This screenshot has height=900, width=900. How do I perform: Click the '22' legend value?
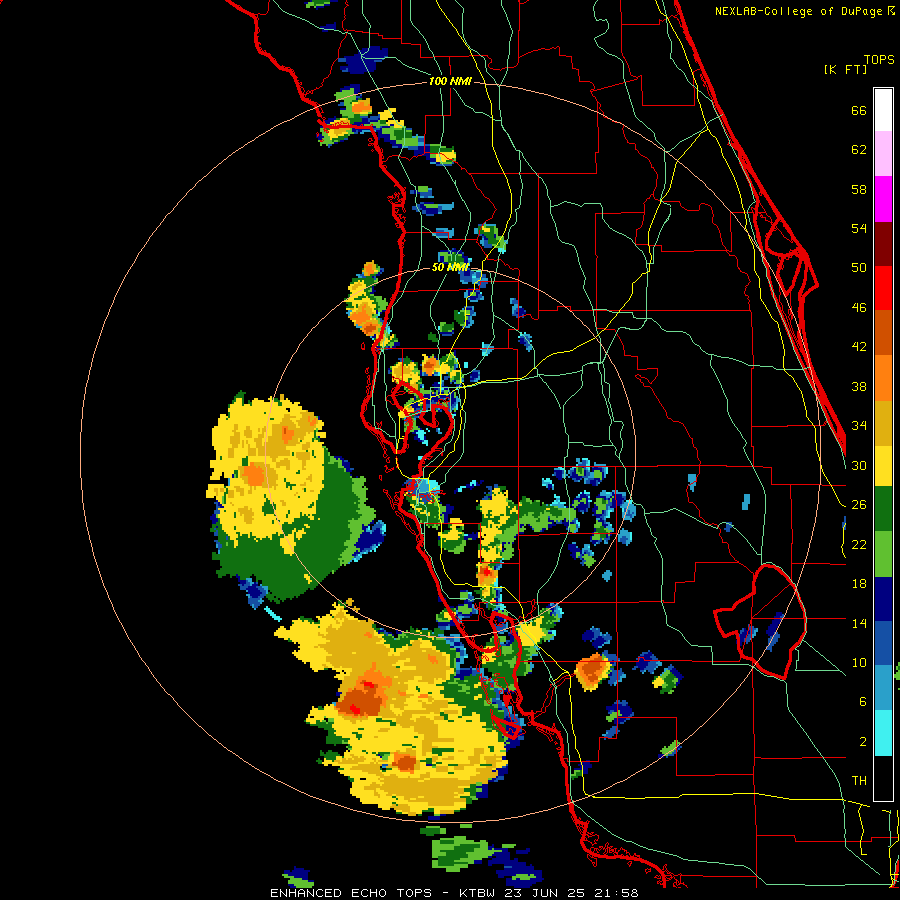click(x=859, y=545)
